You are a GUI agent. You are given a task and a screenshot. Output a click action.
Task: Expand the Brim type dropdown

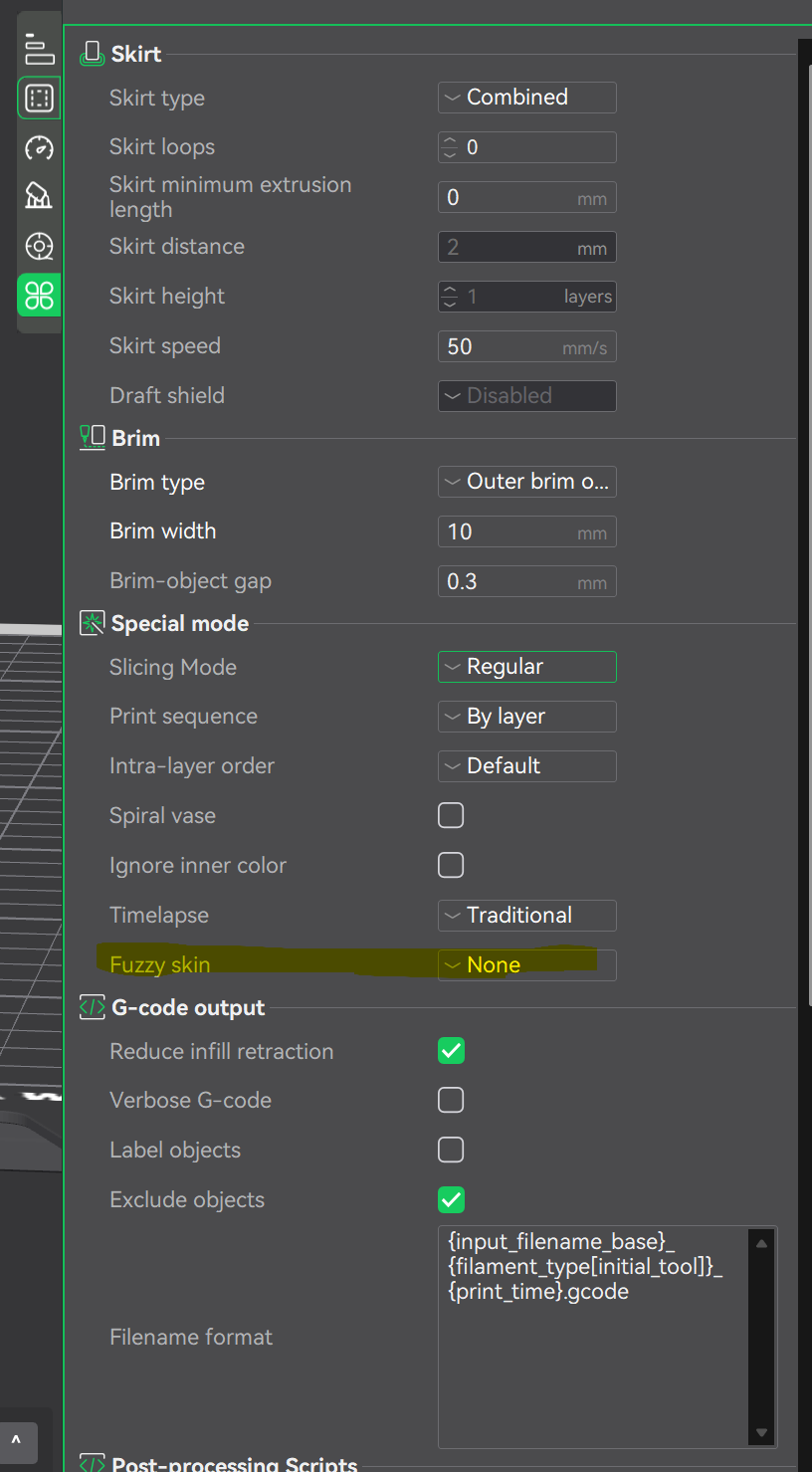pos(526,482)
